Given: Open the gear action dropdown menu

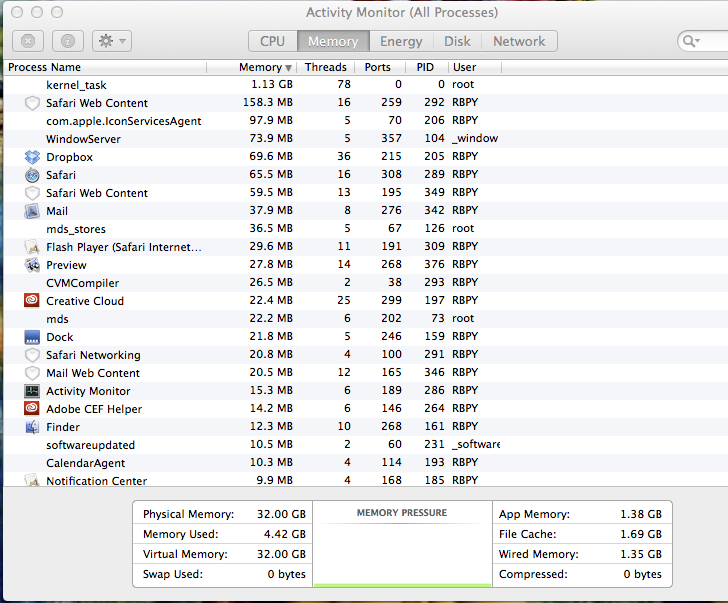Looking at the screenshot, I should 111,41.
